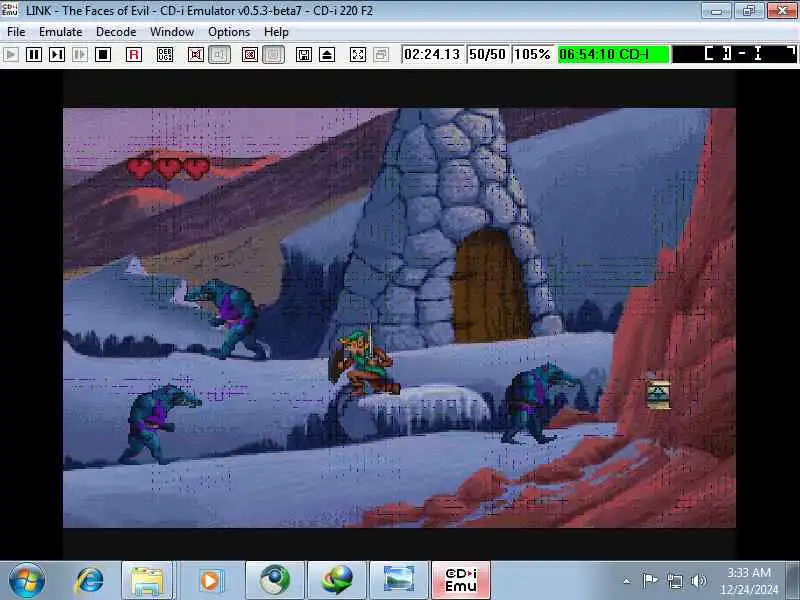
Task: Open the Help menu
Action: pyautogui.click(x=276, y=32)
